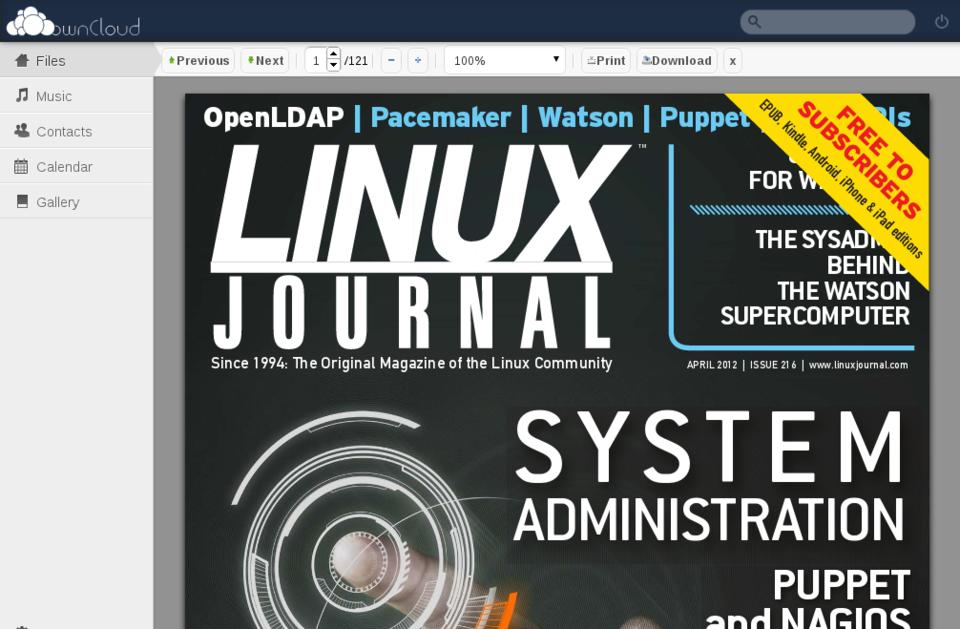Click the Calendar grid icon
Screen dimensions: 960x629
21,166
